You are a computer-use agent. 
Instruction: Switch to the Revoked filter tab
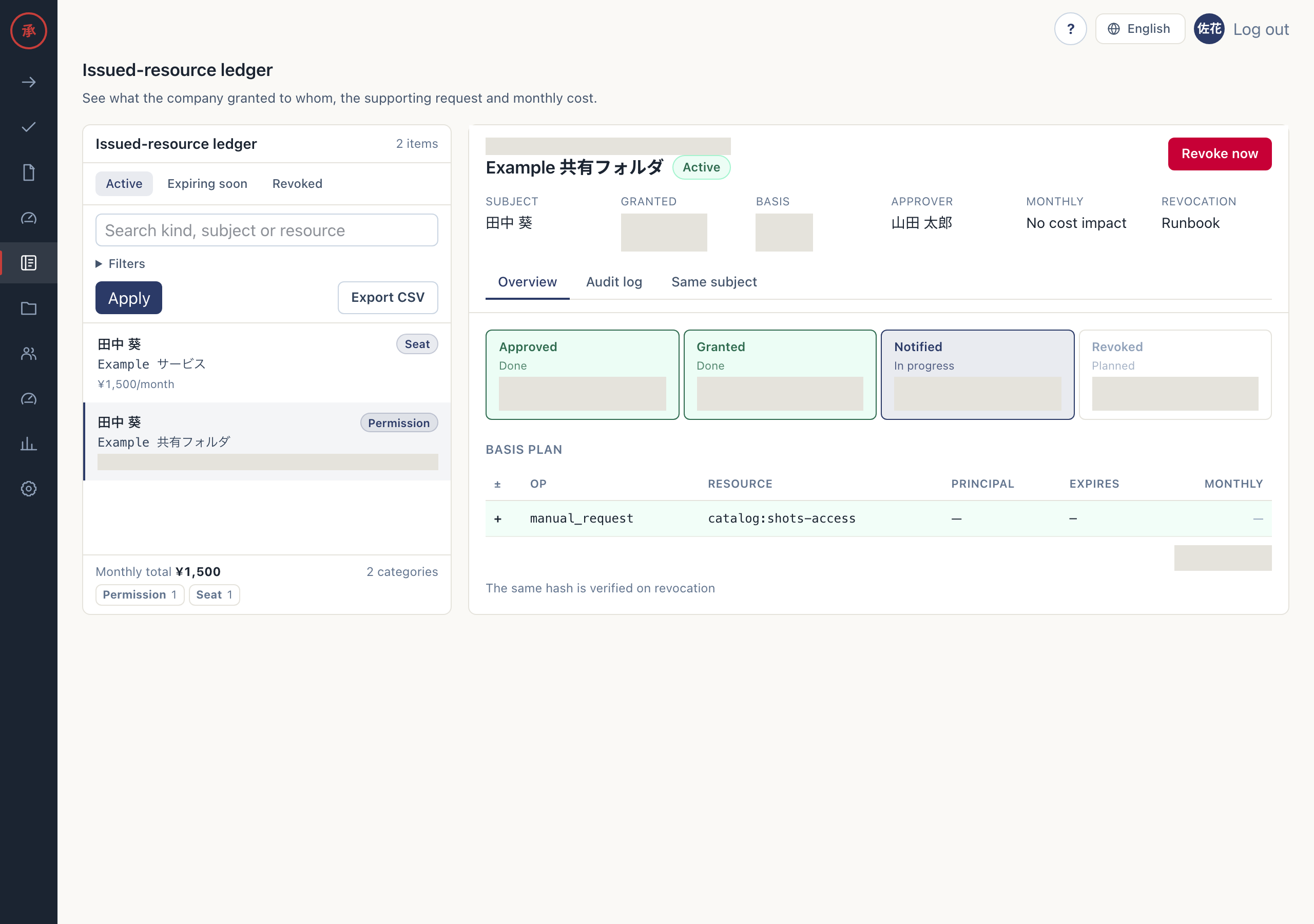pos(297,184)
